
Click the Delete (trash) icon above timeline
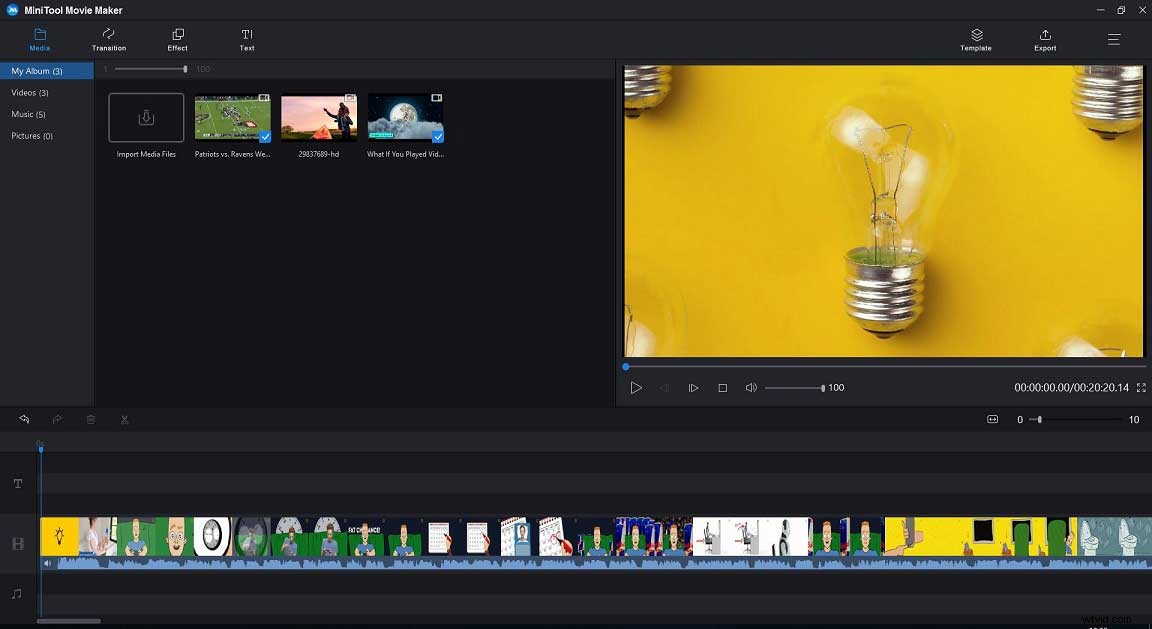coord(90,419)
